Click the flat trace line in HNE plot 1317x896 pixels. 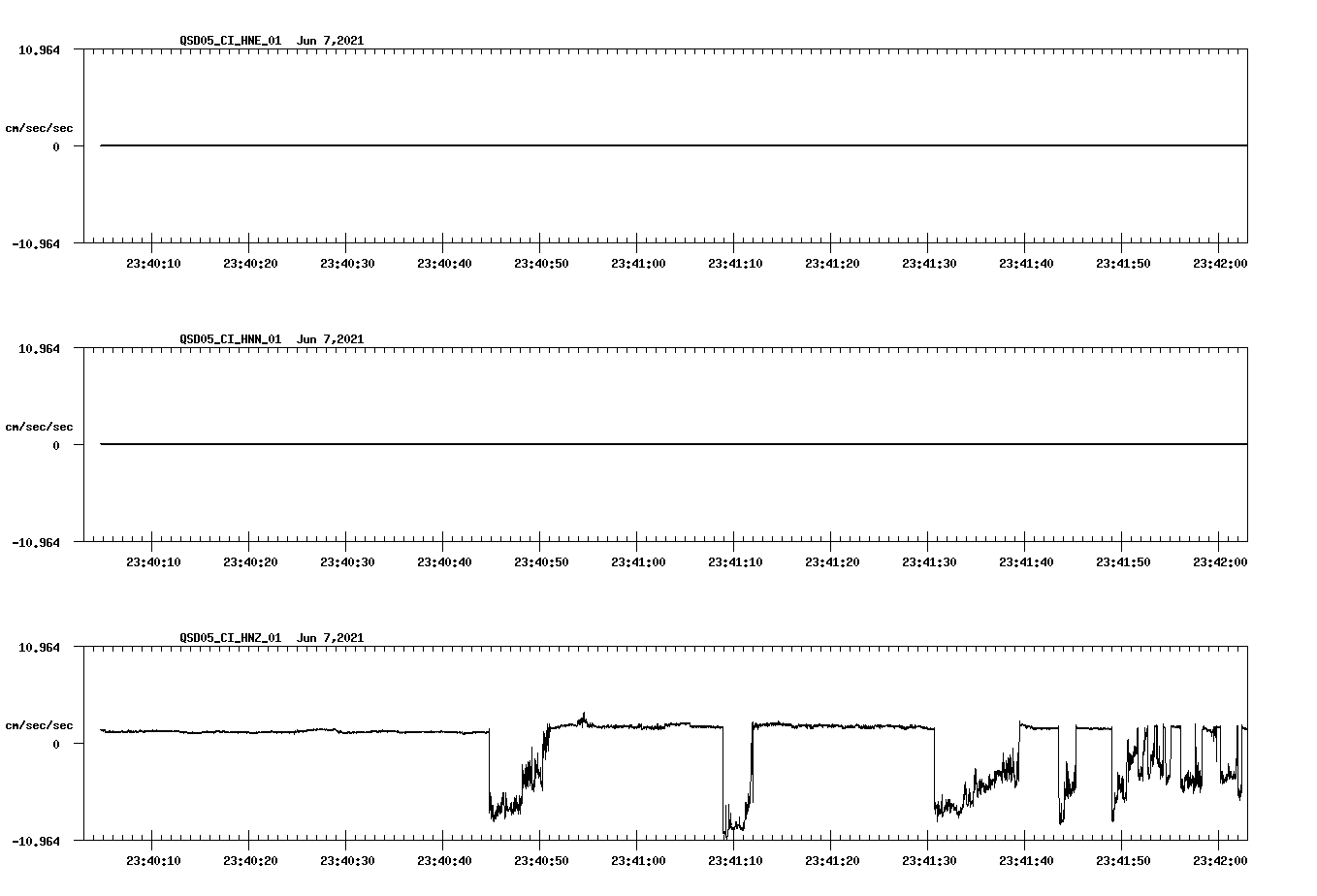(x=674, y=145)
